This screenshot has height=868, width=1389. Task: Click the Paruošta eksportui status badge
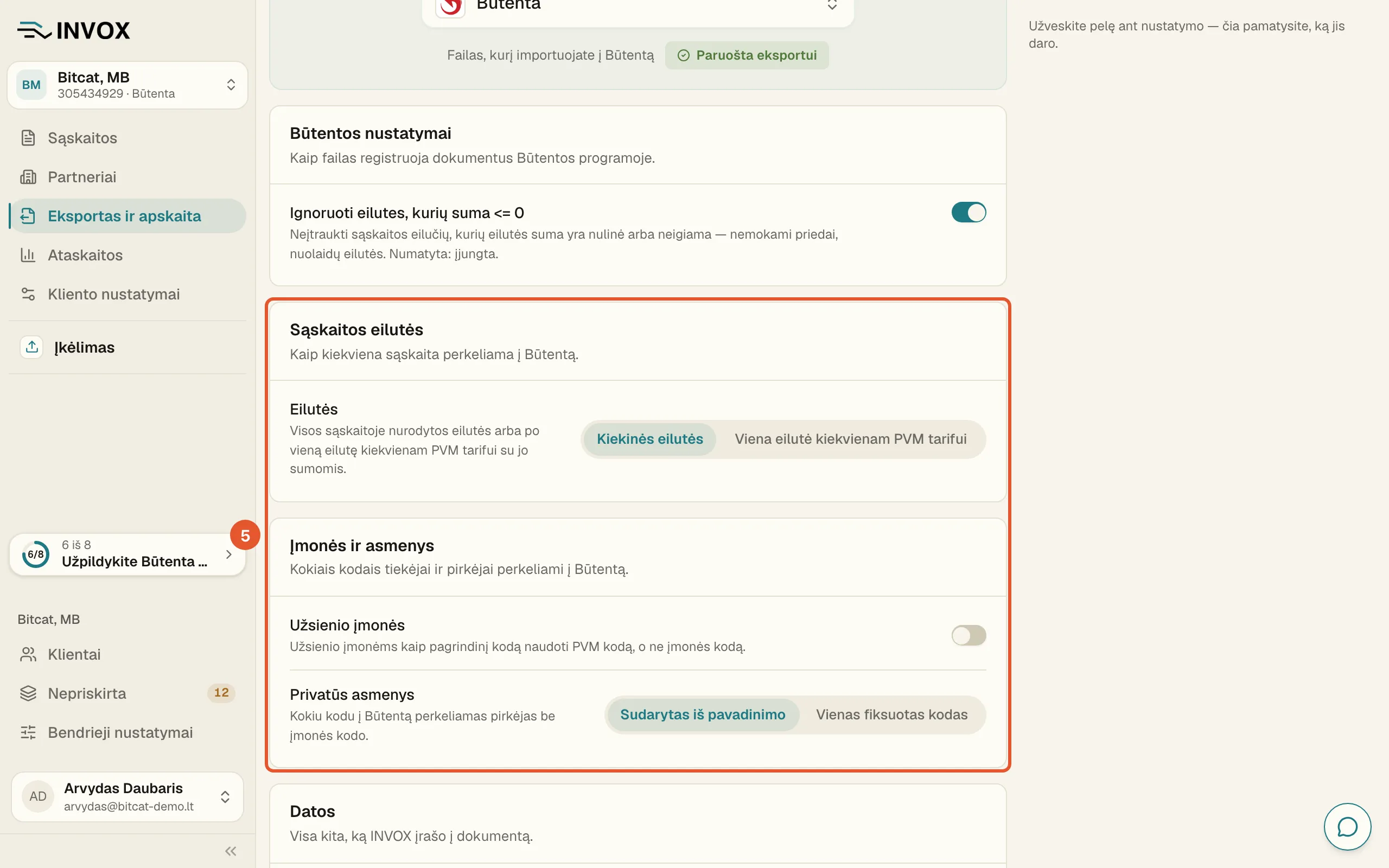747,55
